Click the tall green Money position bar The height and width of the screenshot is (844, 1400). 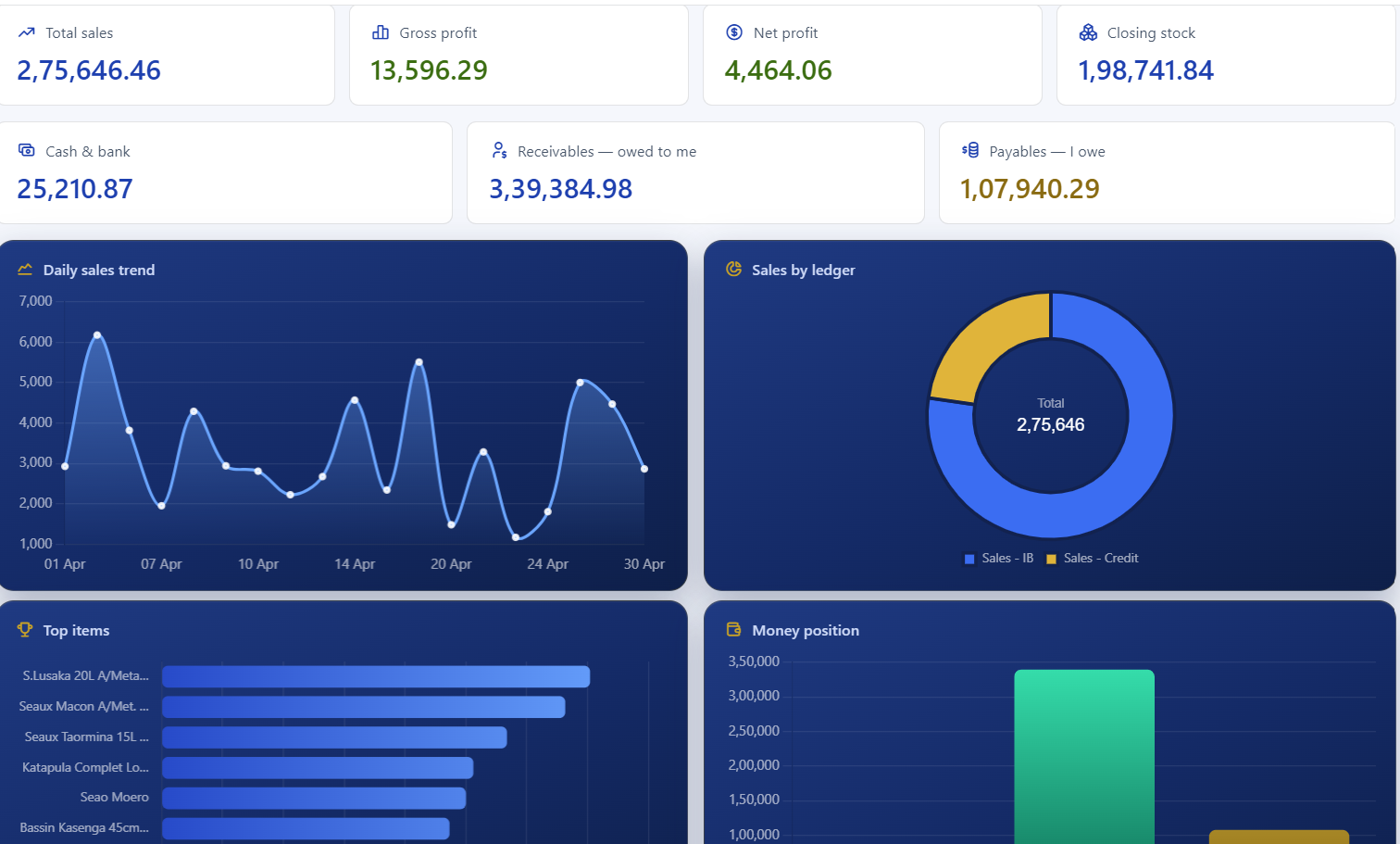click(1084, 756)
